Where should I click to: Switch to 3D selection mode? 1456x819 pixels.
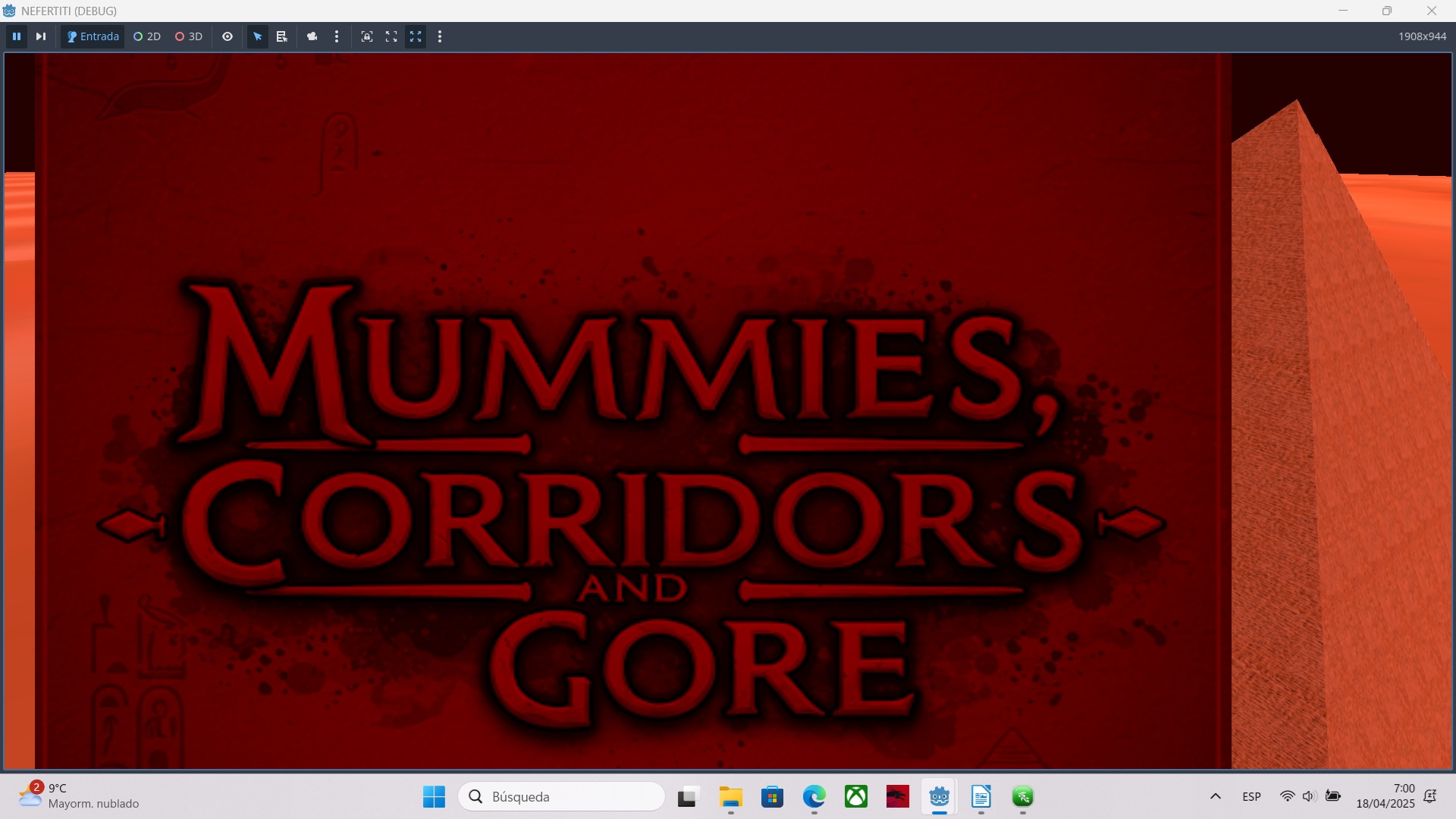(x=189, y=36)
